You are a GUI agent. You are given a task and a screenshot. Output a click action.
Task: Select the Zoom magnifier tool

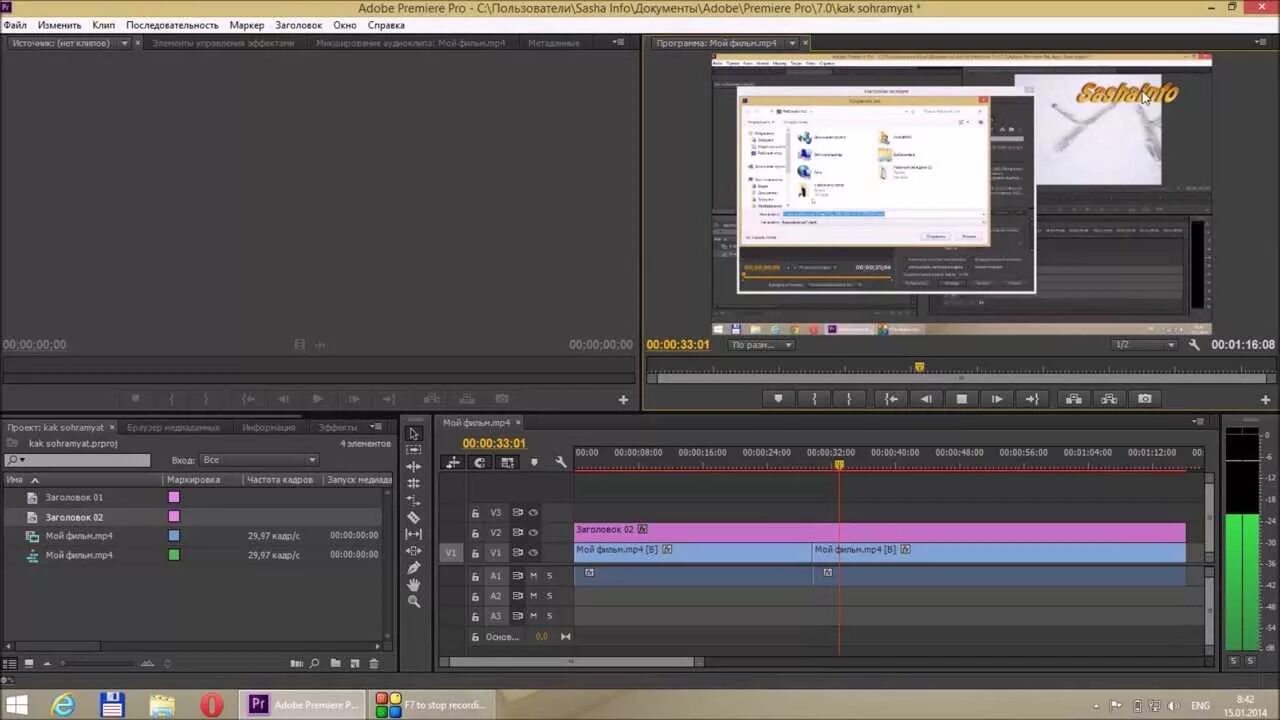(x=414, y=601)
